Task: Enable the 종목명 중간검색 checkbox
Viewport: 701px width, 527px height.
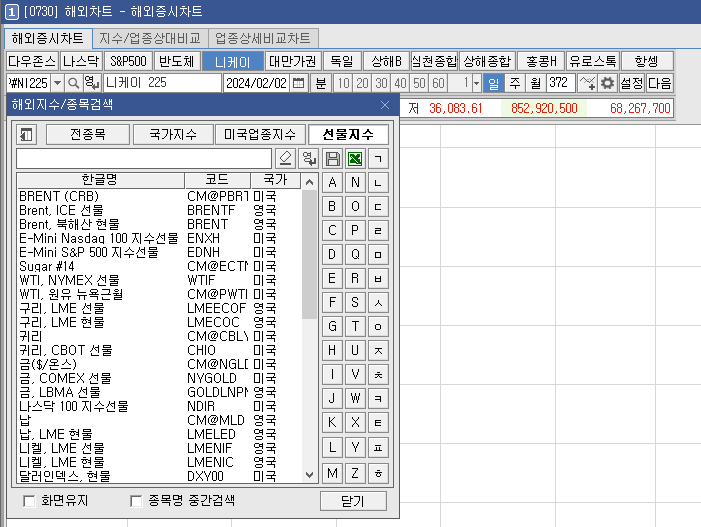Action: pos(136,501)
